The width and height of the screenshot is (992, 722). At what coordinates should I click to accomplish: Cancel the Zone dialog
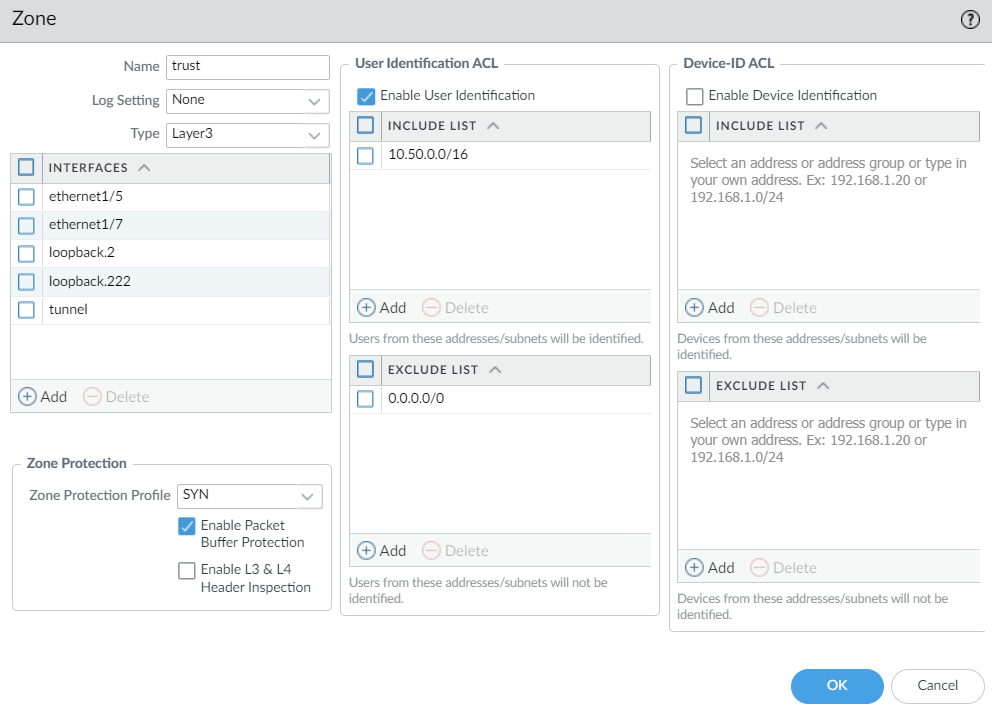937,685
